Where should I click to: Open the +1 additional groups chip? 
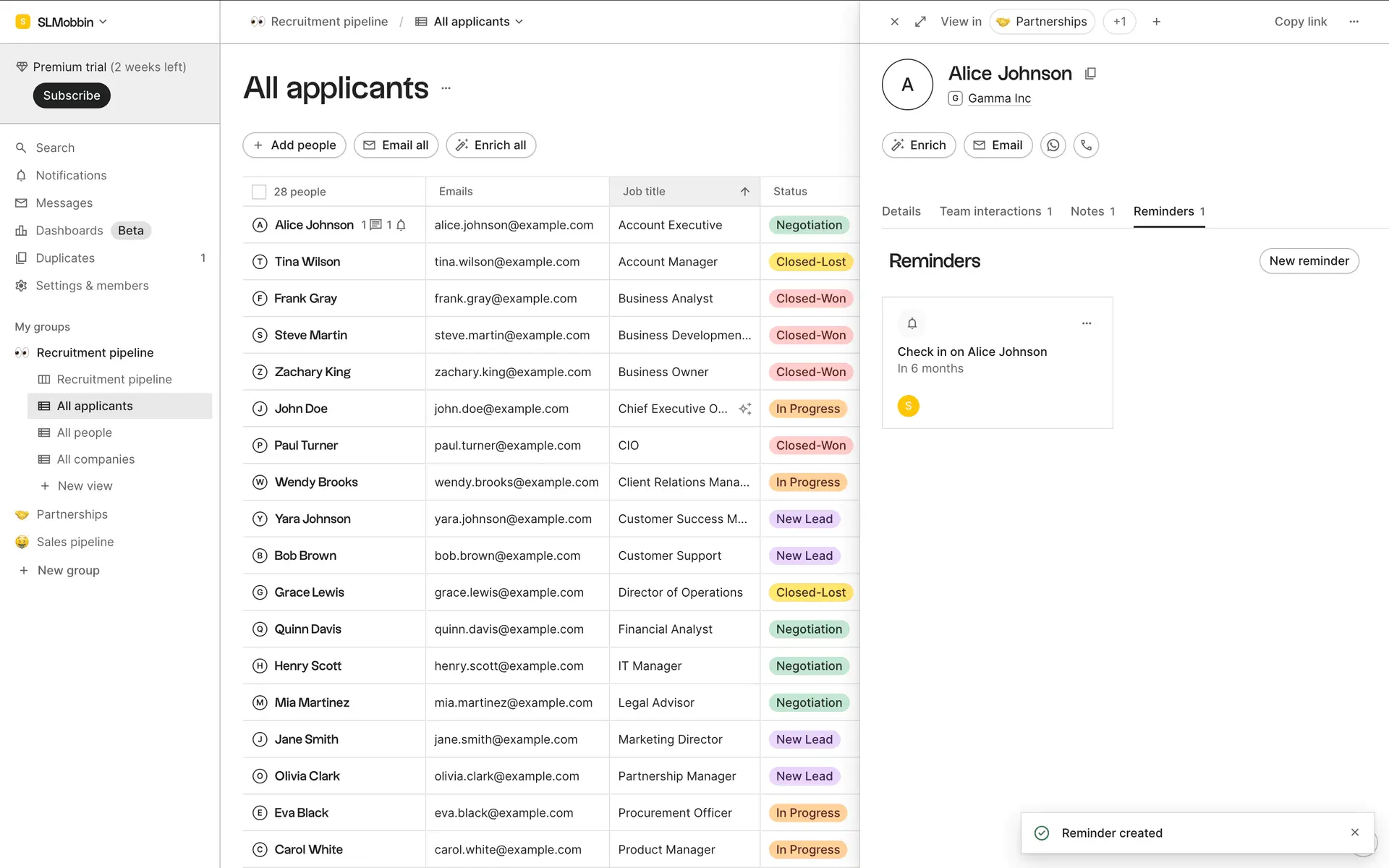[1119, 22]
